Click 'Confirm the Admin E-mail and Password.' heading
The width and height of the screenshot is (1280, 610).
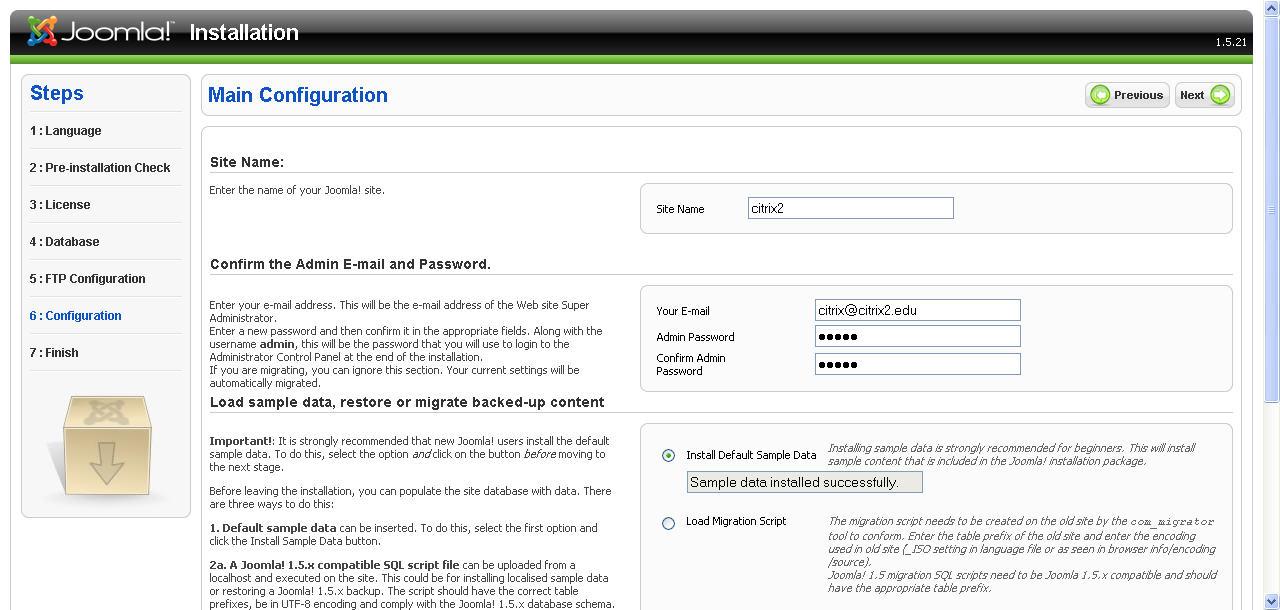(x=350, y=265)
